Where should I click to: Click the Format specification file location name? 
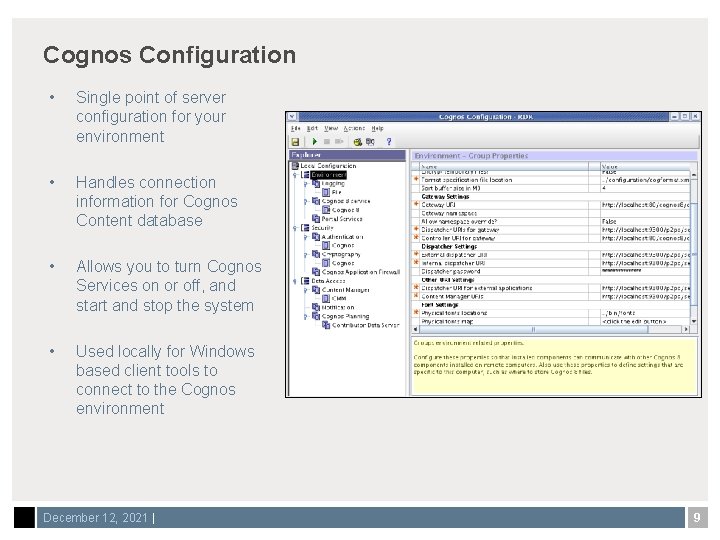point(467,180)
